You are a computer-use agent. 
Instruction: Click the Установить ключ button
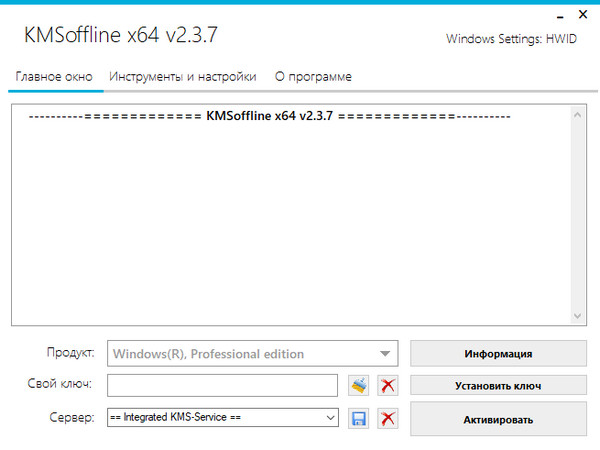pos(498,386)
